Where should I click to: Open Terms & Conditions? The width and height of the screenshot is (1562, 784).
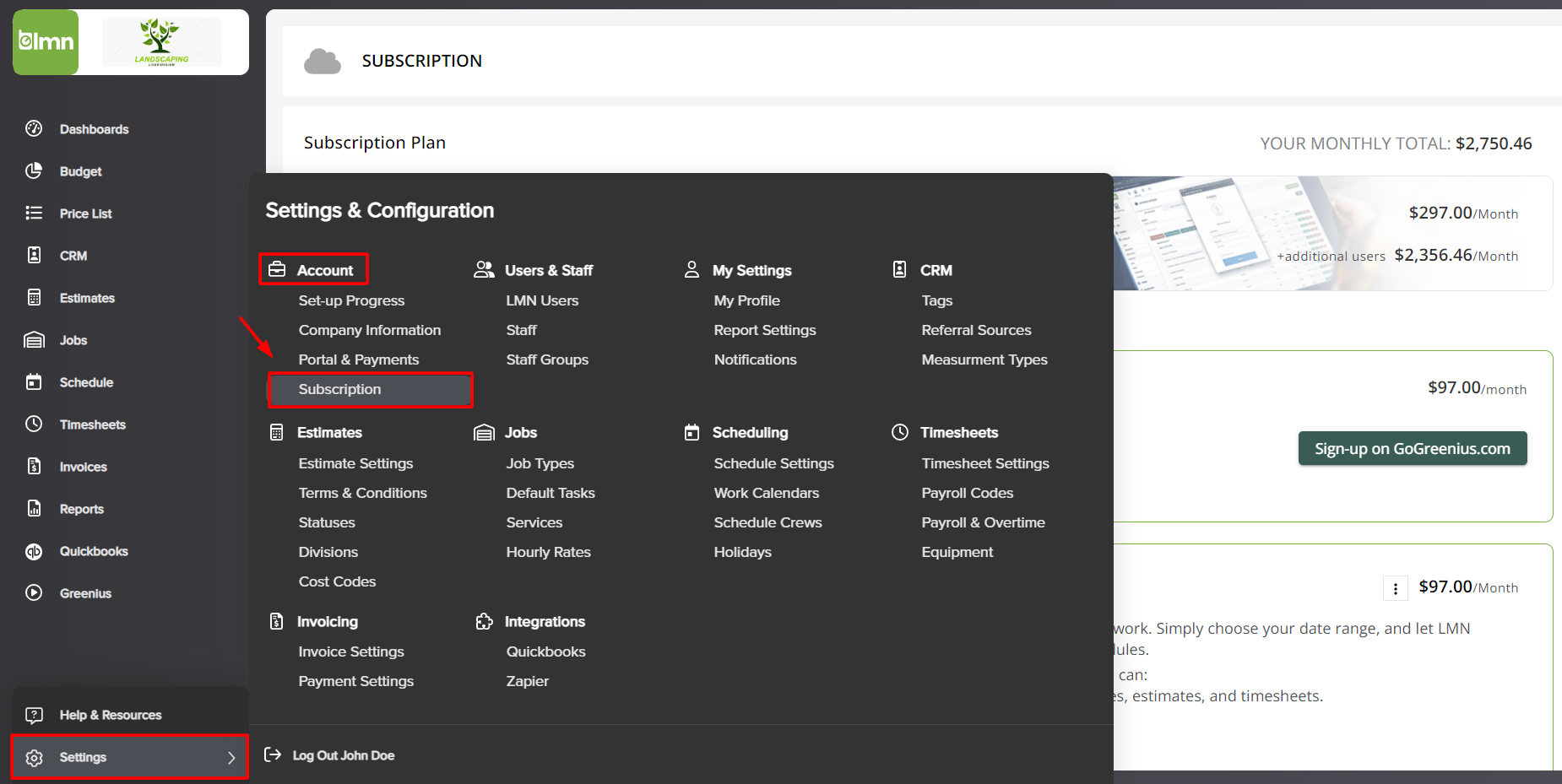pos(362,493)
